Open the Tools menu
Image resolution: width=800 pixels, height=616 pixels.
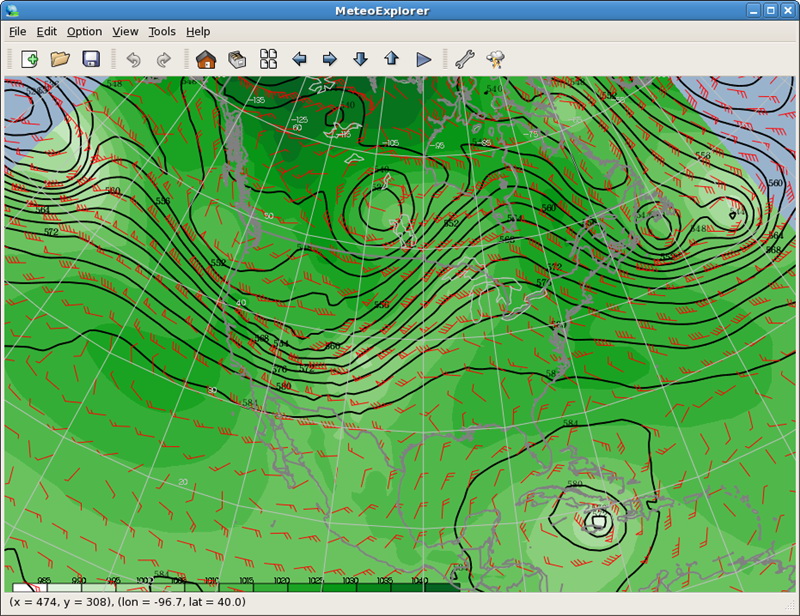[x=161, y=31]
